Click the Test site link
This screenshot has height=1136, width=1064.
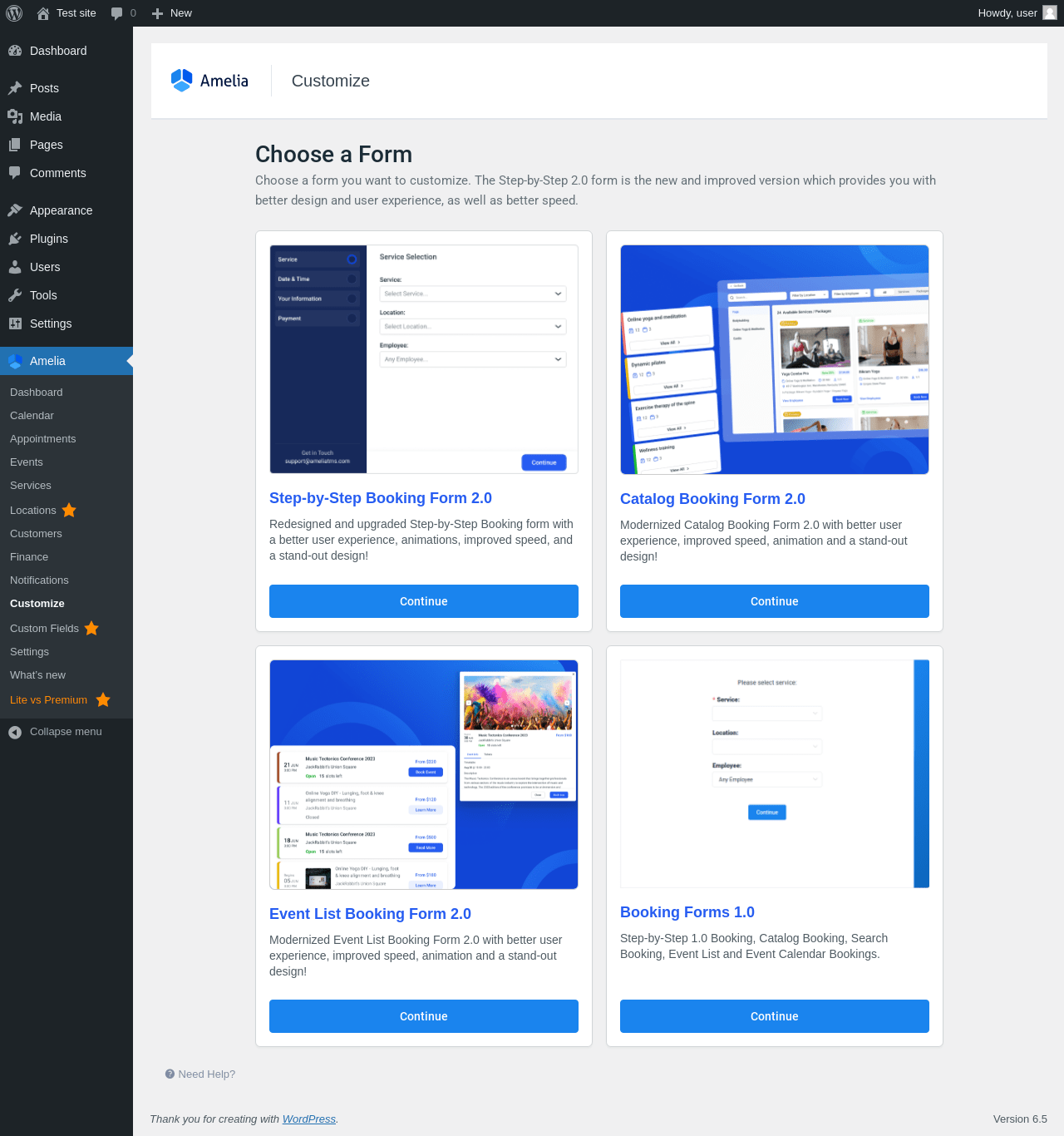pyautogui.click(x=76, y=13)
